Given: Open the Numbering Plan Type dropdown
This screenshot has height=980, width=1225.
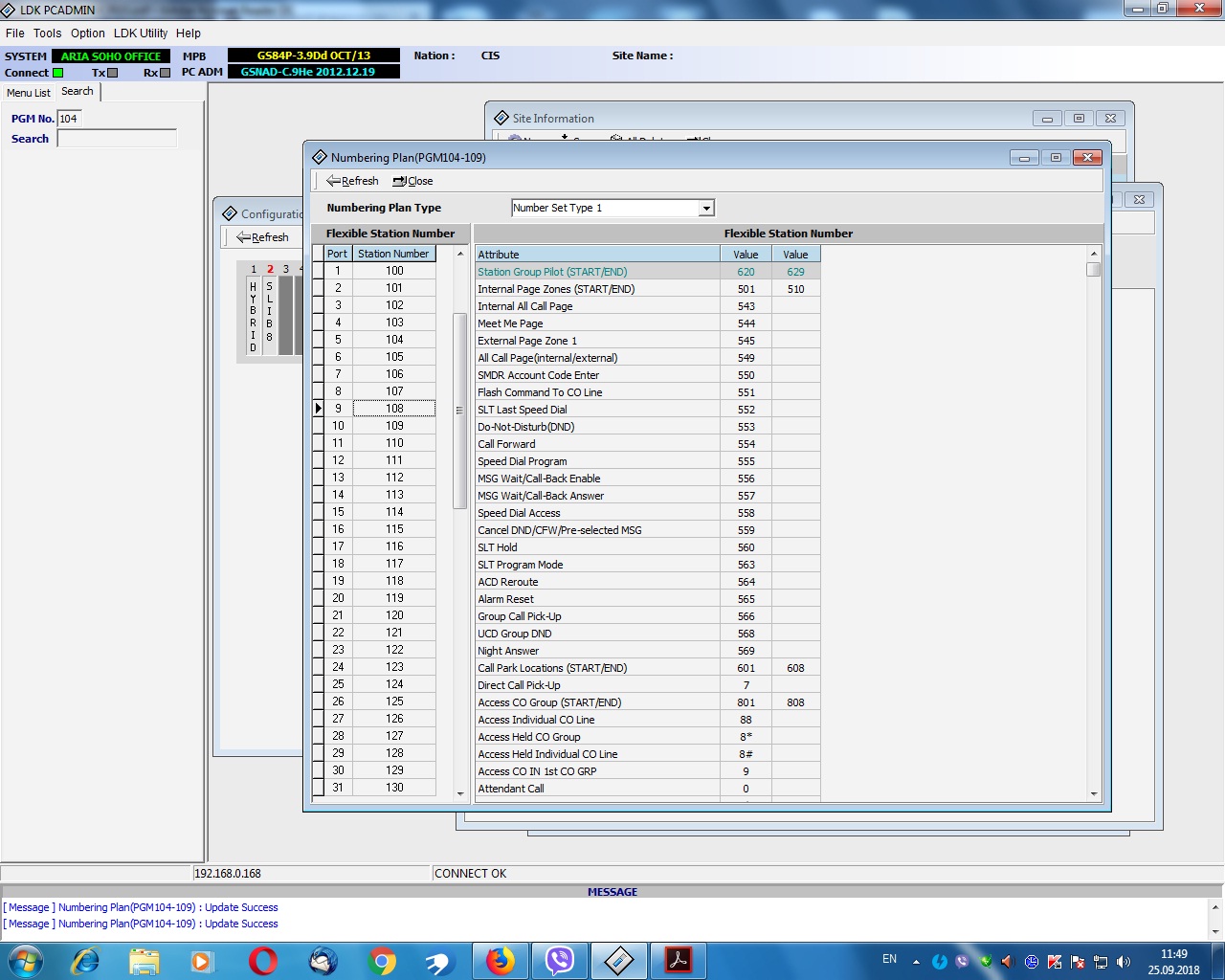Looking at the screenshot, I should pos(706,209).
